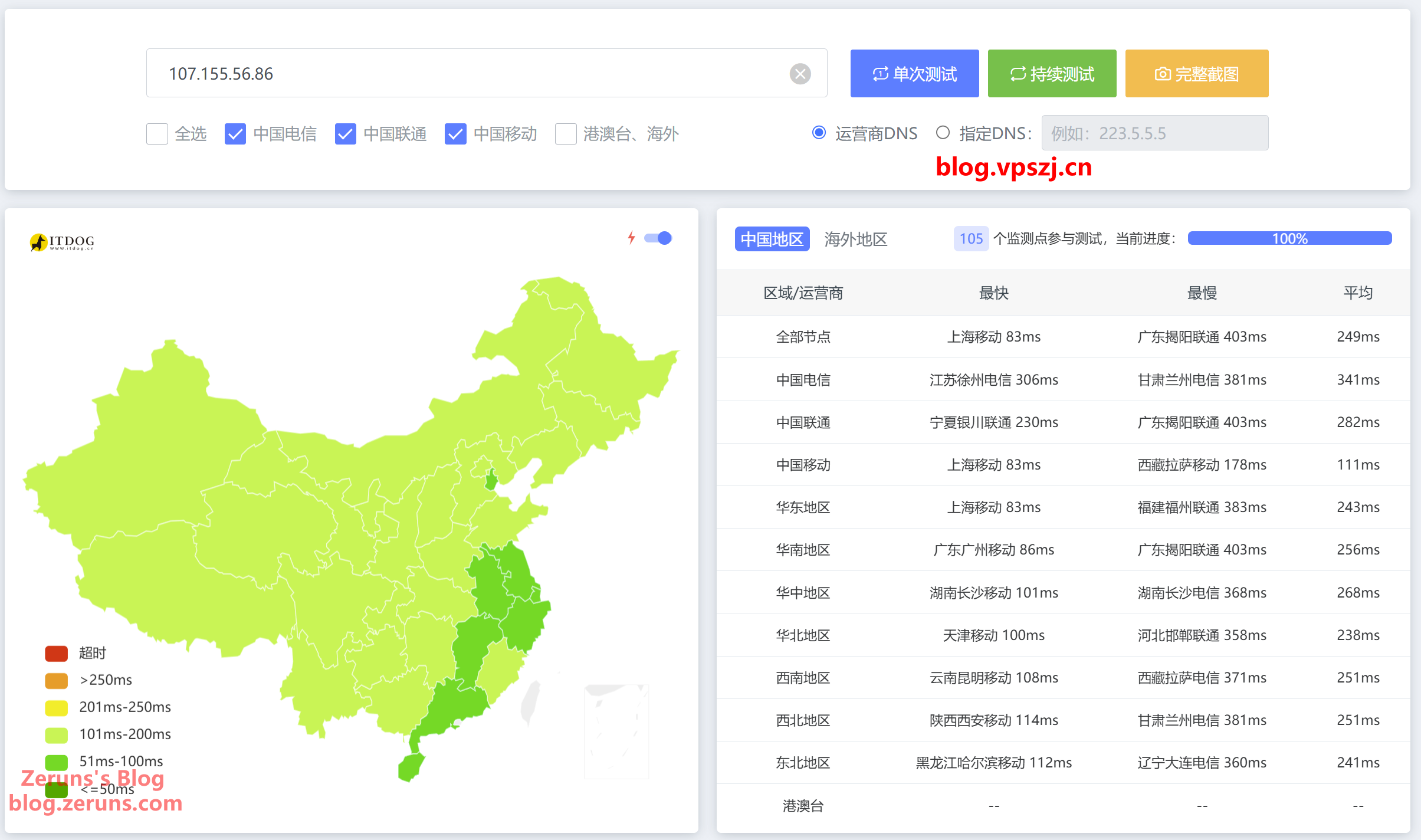
Task: Uncheck the 中国联通 checkbox
Action: [x=345, y=134]
